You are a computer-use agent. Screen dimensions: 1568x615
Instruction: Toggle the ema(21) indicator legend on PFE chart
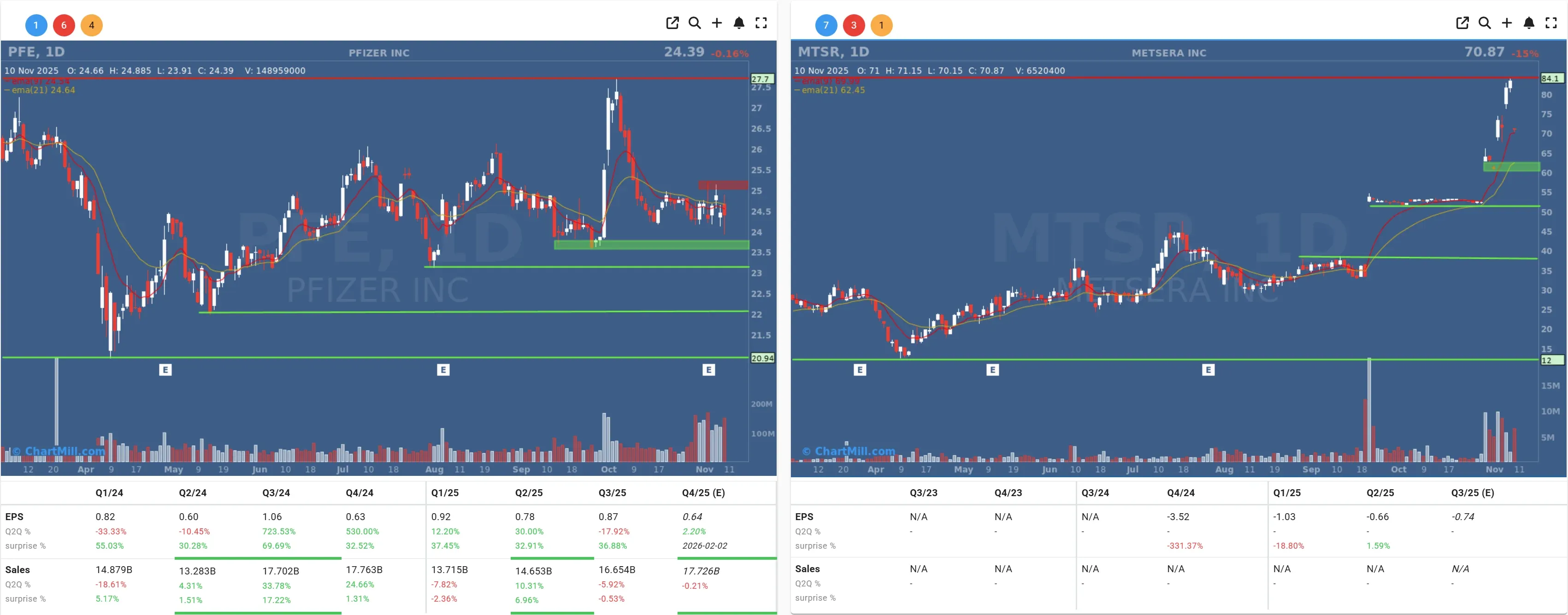coord(40,89)
